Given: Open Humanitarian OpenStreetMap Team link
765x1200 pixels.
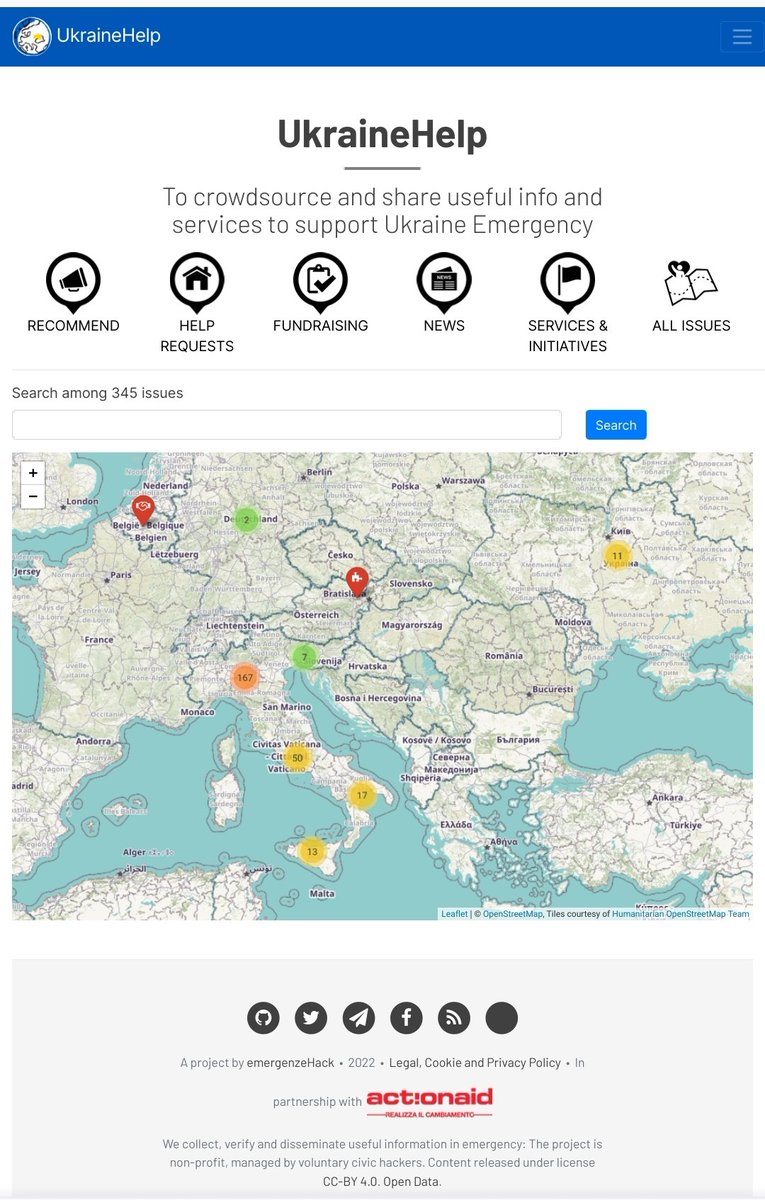Looking at the screenshot, I should click(681, 914).
